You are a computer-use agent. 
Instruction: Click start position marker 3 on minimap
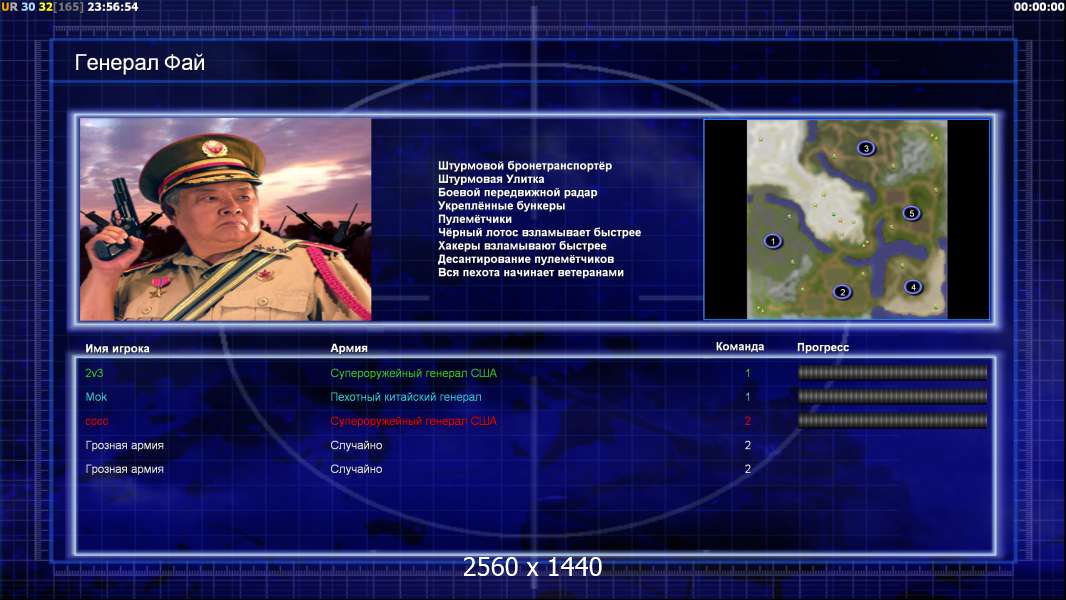(x=865, y=148)
